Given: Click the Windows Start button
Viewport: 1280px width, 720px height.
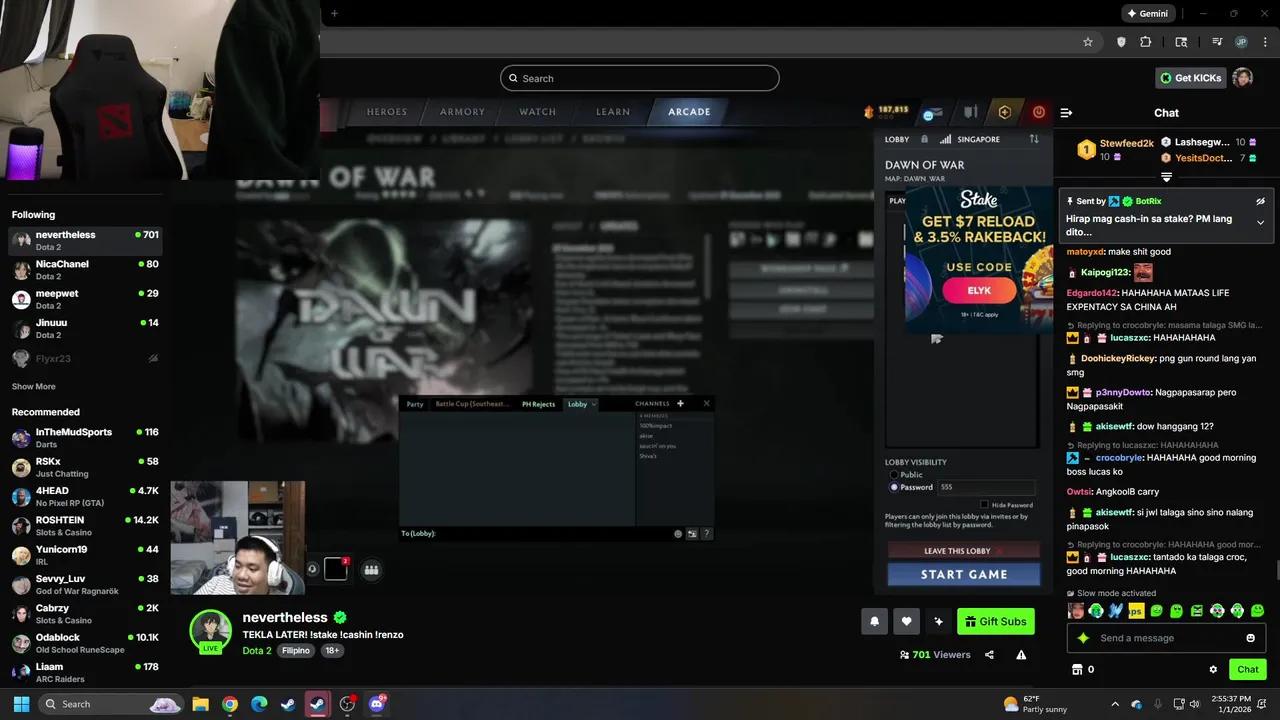Looking at the screenshot, I should 21,704.
